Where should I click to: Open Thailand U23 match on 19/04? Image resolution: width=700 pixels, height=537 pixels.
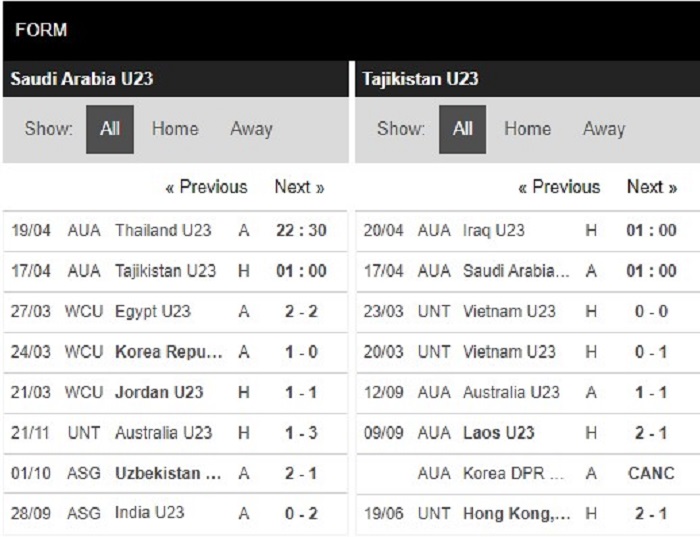pyautogui.click(x=175, y=231)
